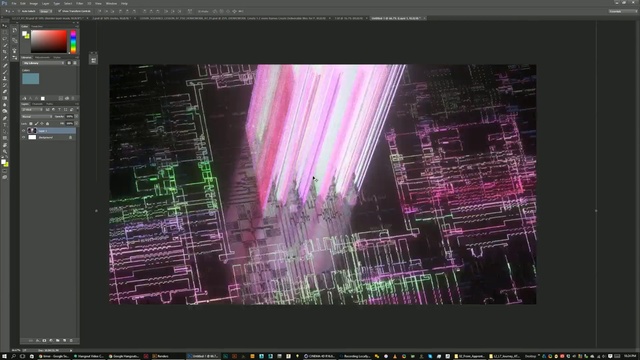
Task: Click the Windows Start button
Action: coord(4,356)
